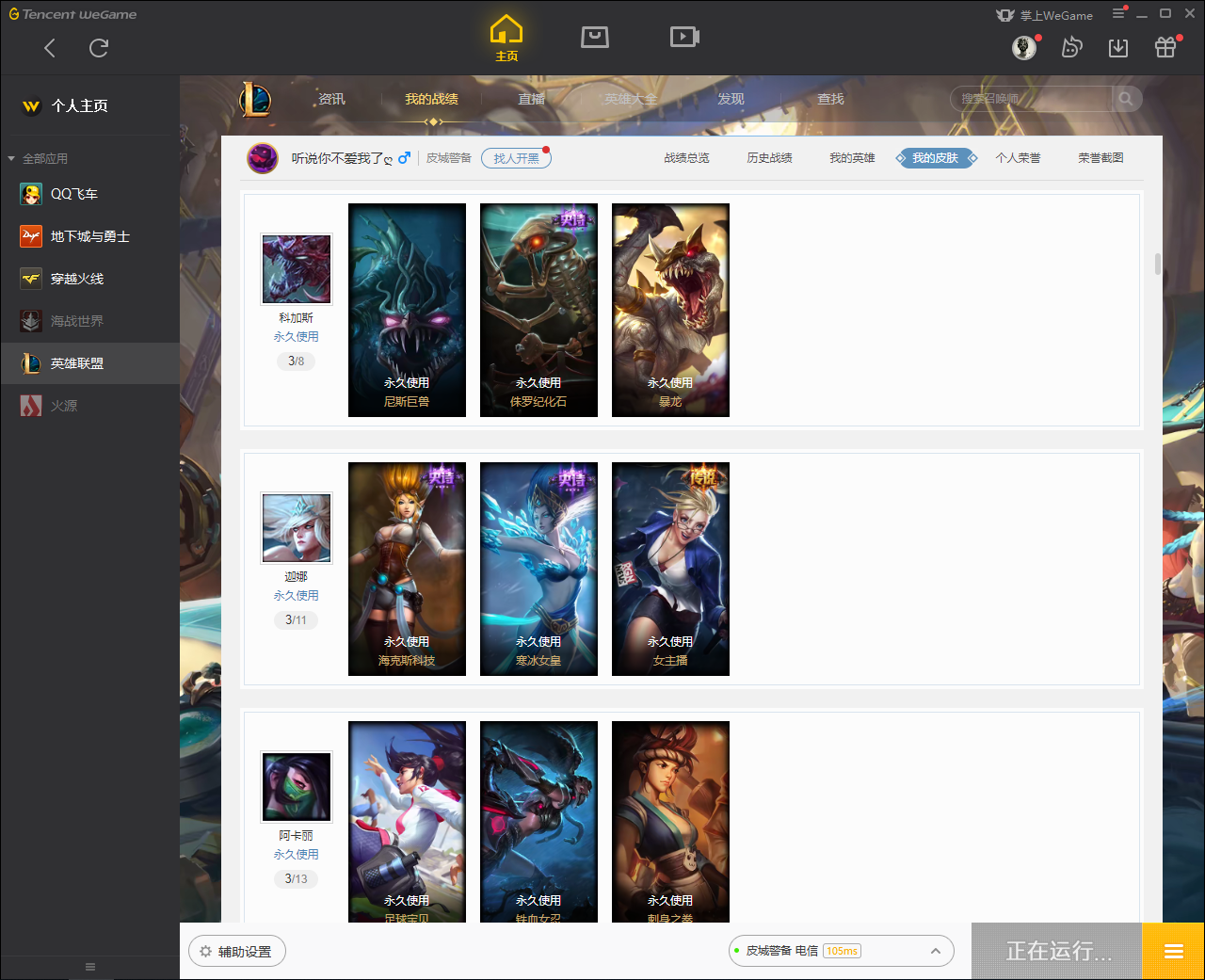Open the 刺身之拳 skin card

[670, 822]
